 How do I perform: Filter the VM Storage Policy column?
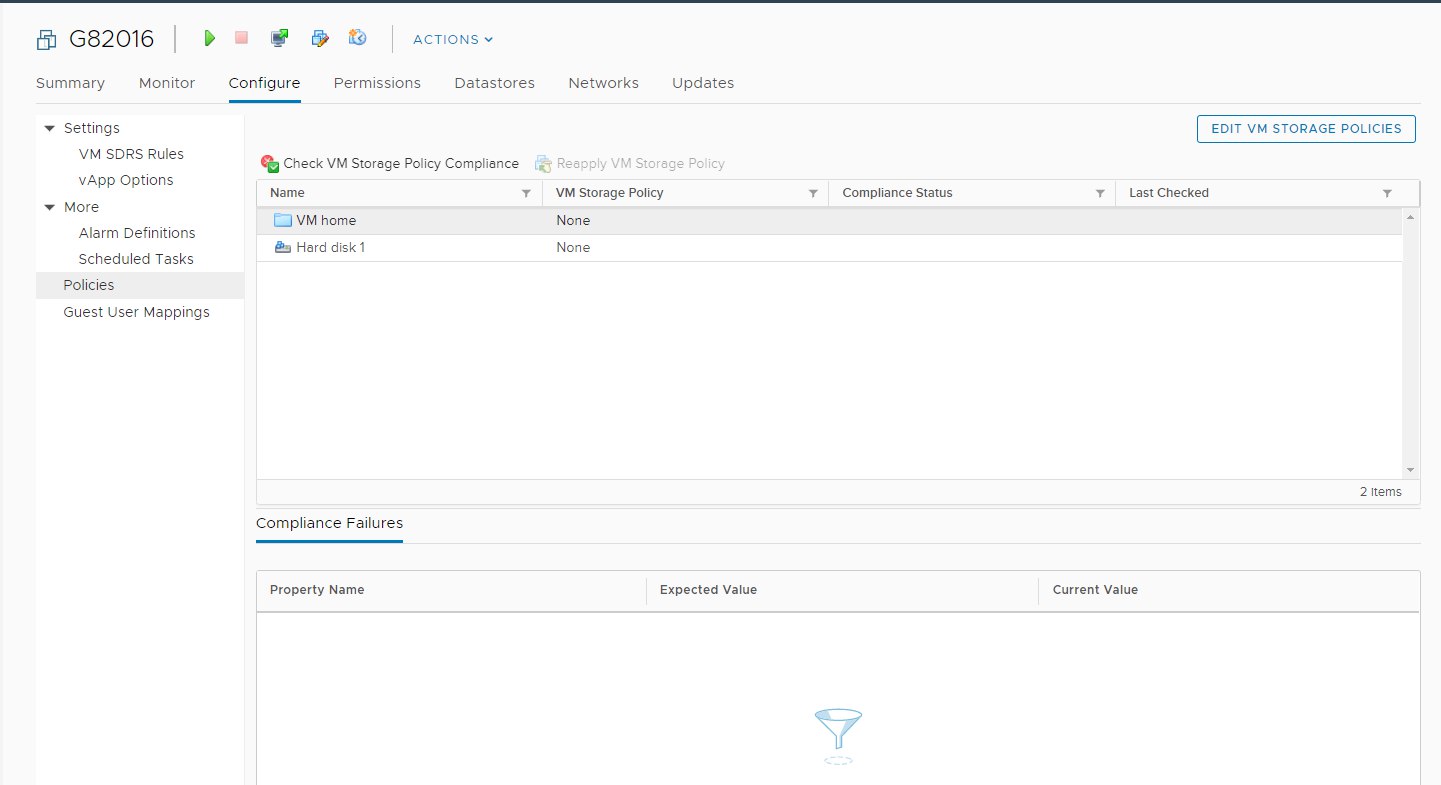(x=813, y=193)
